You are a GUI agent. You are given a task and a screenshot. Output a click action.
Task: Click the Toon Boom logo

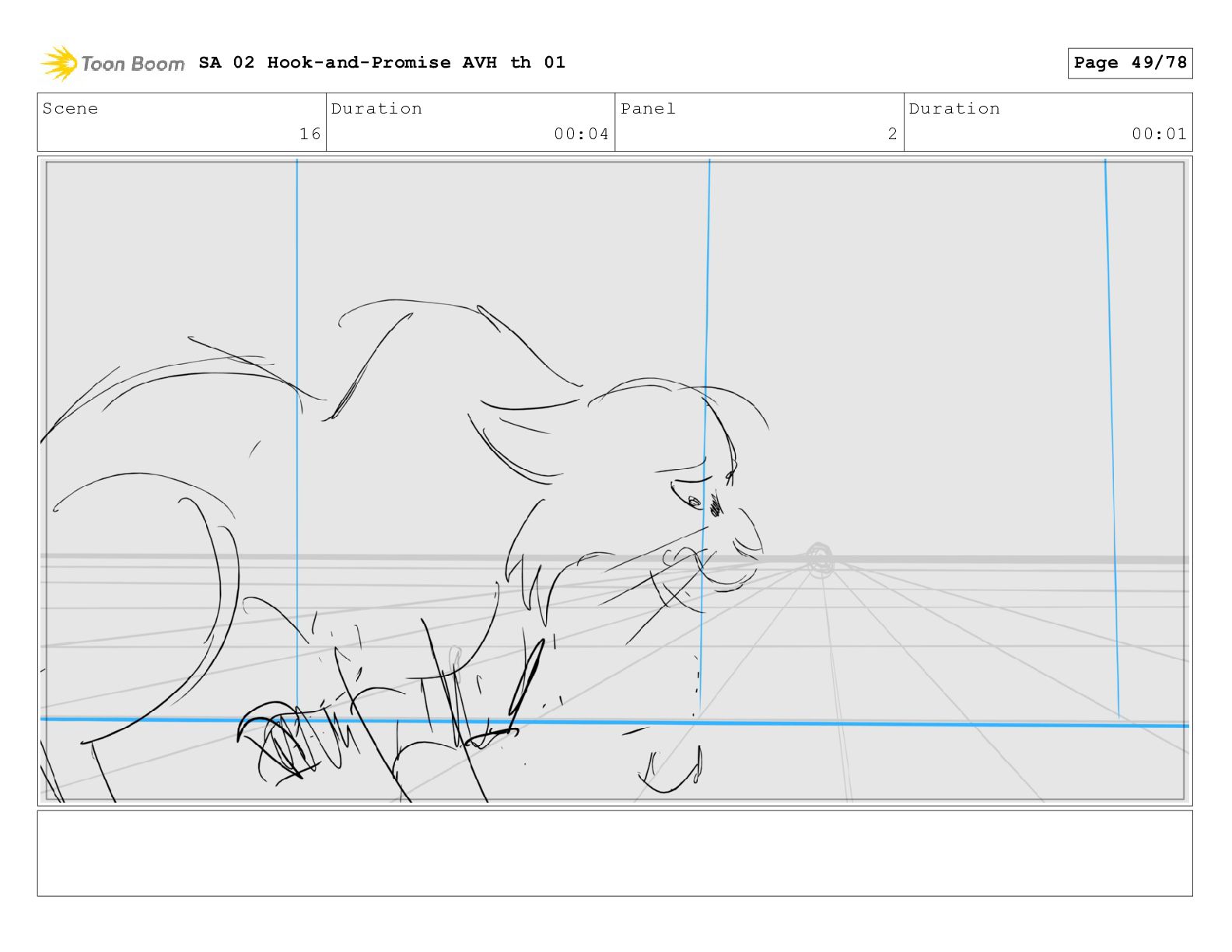click(113, 63)
